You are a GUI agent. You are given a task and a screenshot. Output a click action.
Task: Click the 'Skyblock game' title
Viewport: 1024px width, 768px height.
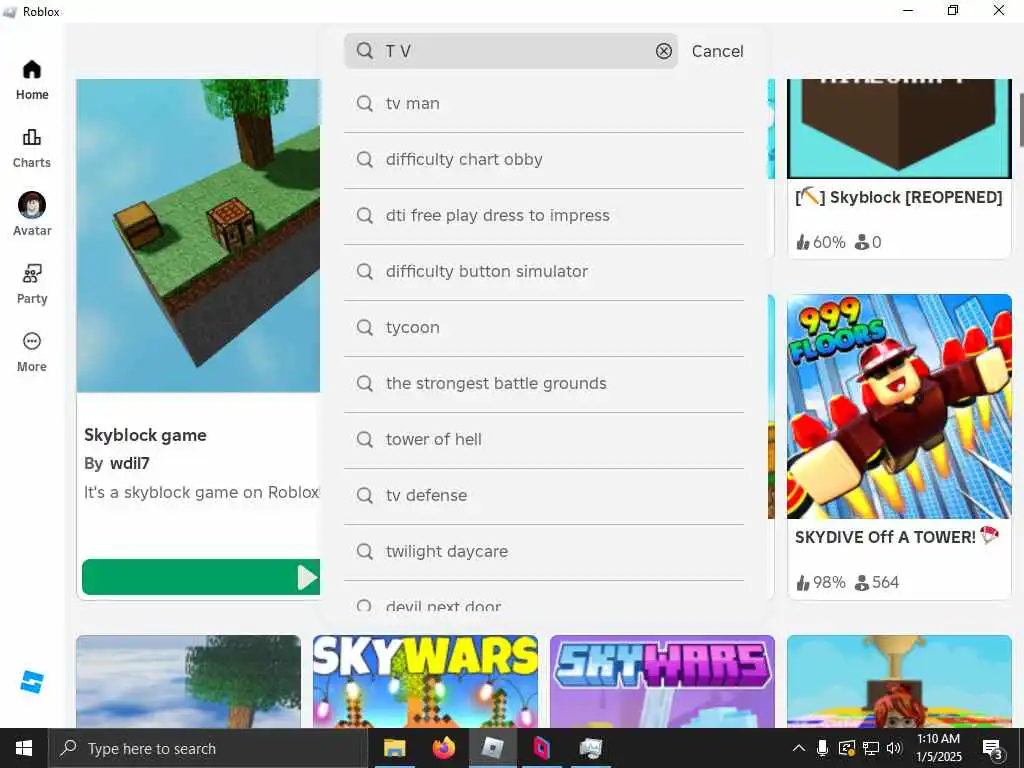(145, 435)
